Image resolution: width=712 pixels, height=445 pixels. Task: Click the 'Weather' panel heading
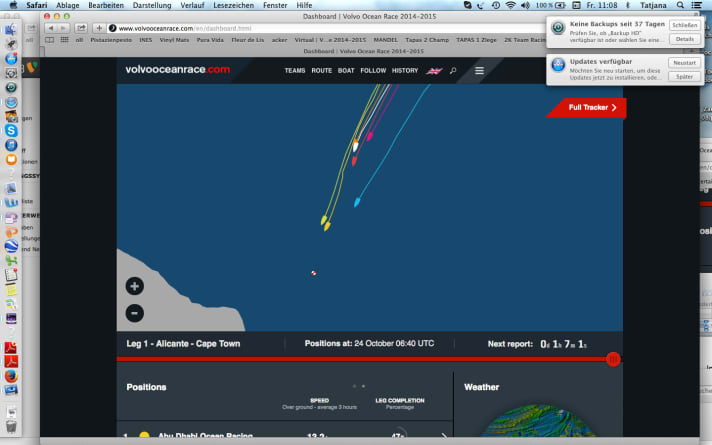pos(481,387)
